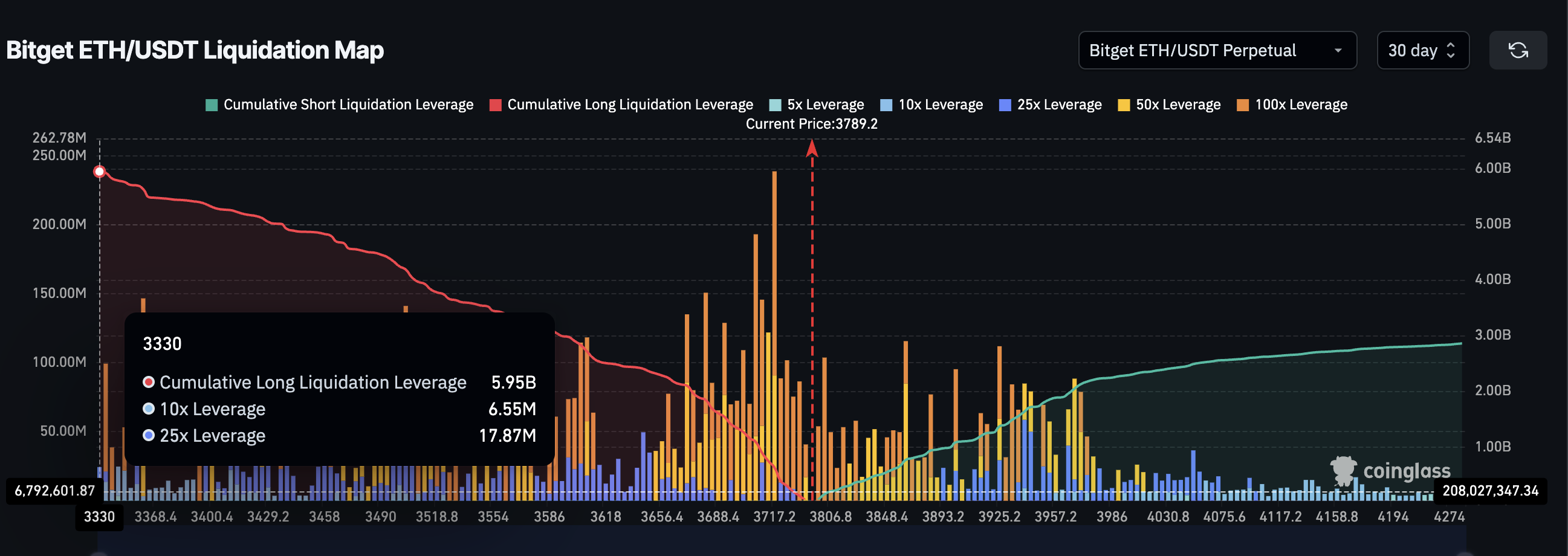Image resolution: width=1568 pixels, height=556 pixels.
Task: Click the refresh icon near top right
Action: (1518, 50)
